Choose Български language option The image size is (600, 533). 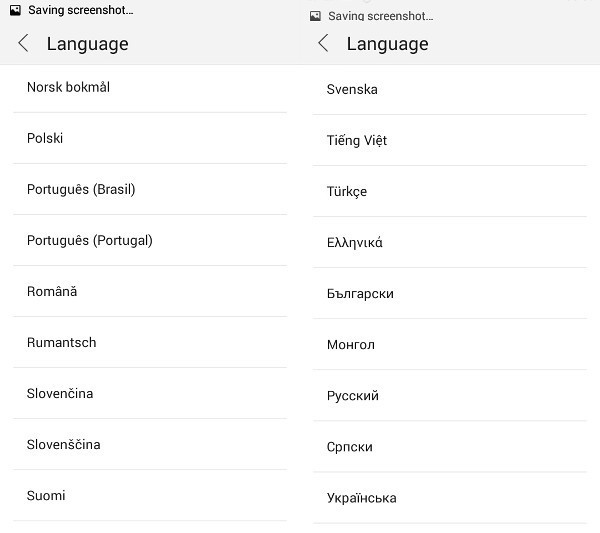coord(360,293)
